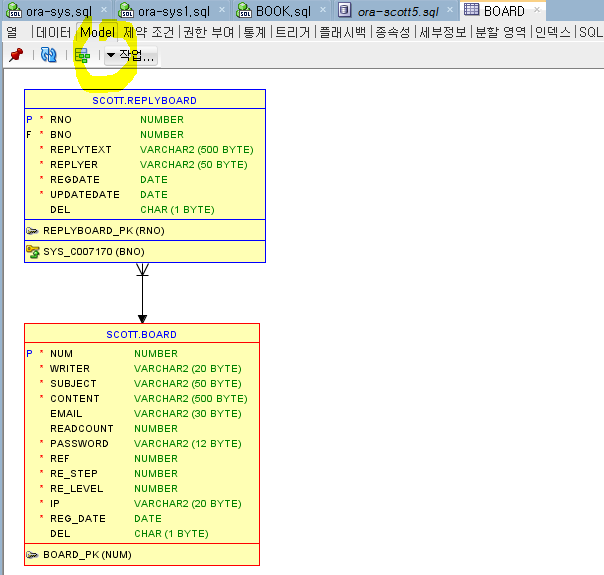
Task: Select the SCOTT.REPLYBOARD table header
Action: click(x=145, y=100)
